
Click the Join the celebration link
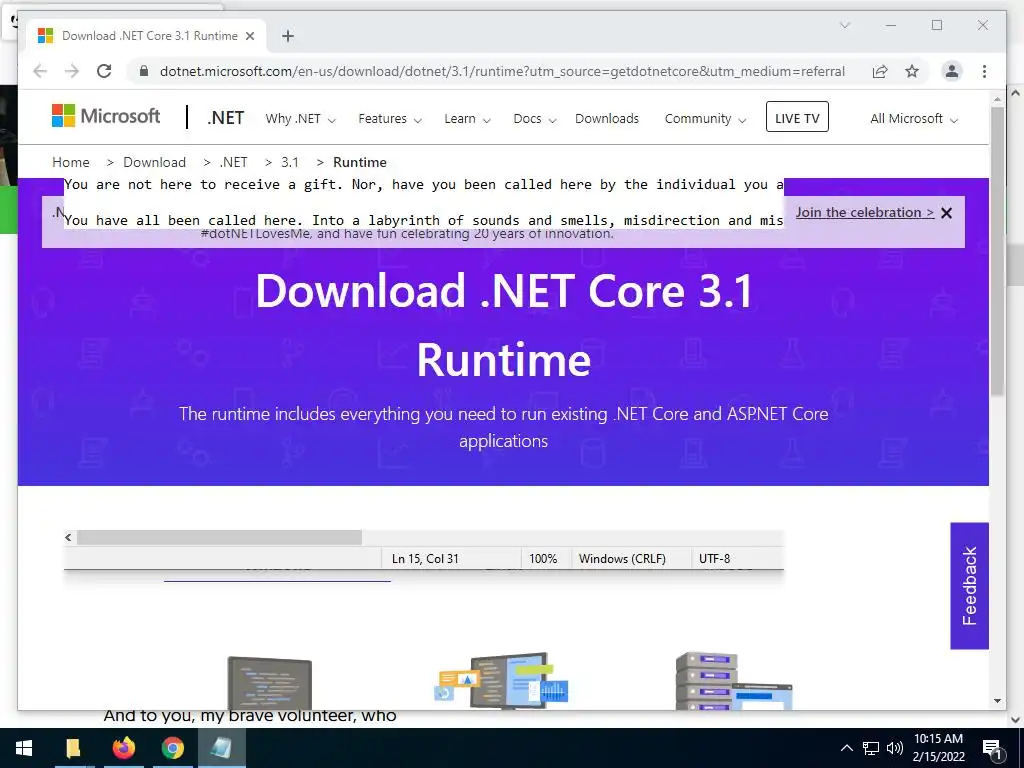pyautogui.click(x=865, y=212)
